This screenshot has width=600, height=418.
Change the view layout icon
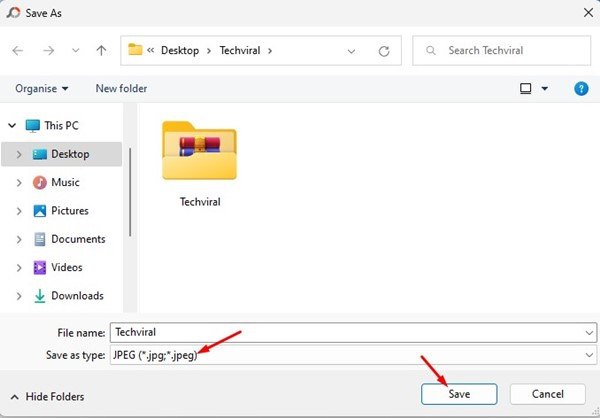point(525,89)
